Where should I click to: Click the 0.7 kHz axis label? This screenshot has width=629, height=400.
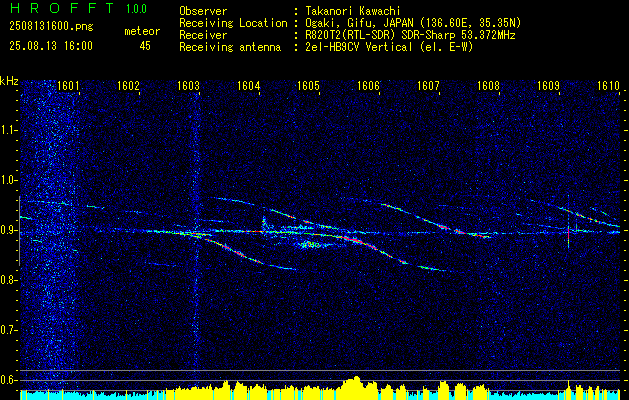pos(8,330)
